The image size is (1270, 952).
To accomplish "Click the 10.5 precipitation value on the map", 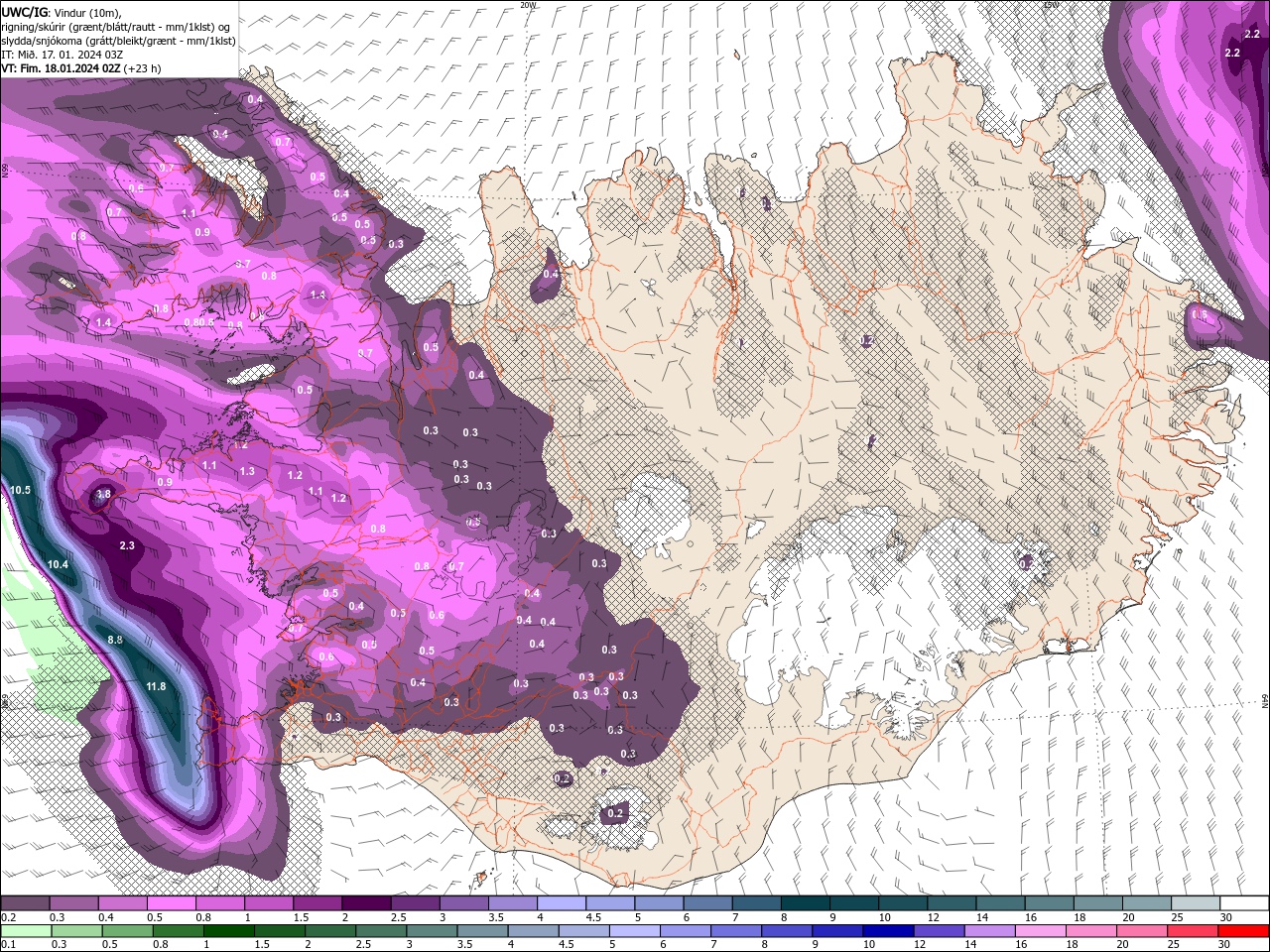I will pyautogui.click(x=20, y=491).
